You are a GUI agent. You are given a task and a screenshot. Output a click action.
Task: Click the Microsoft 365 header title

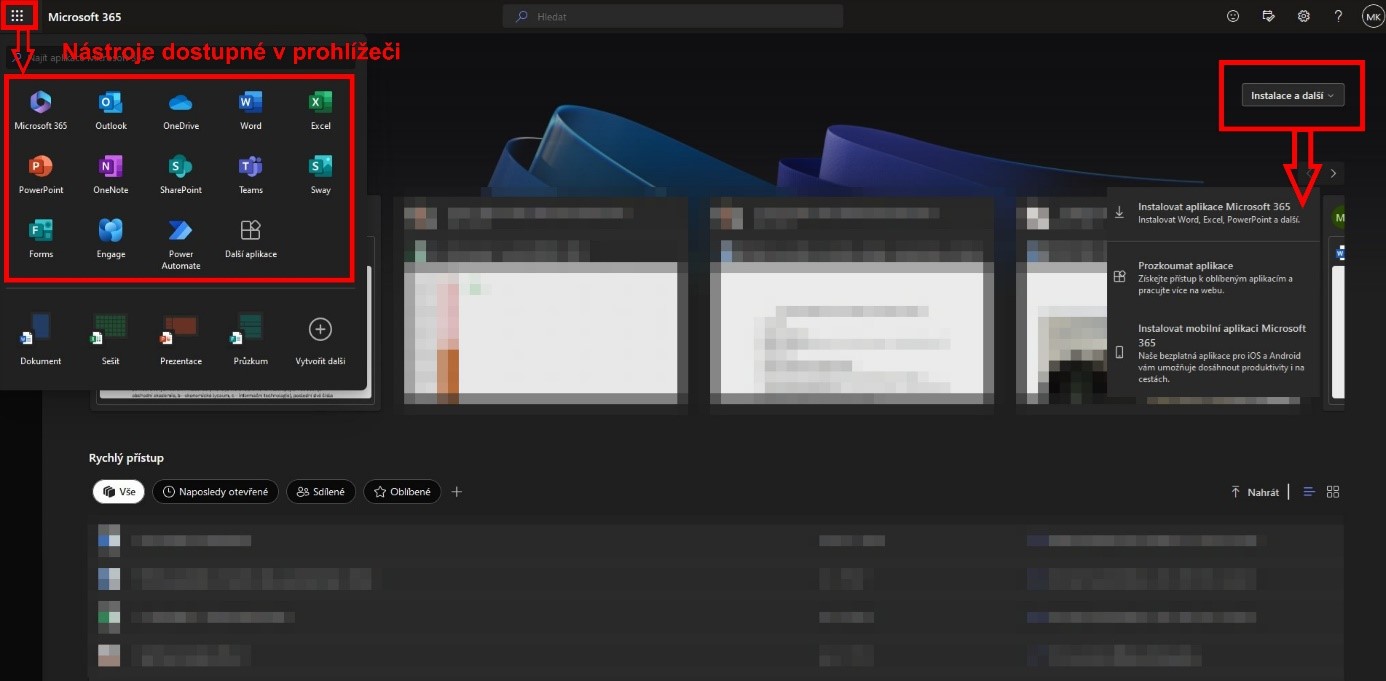85,17
